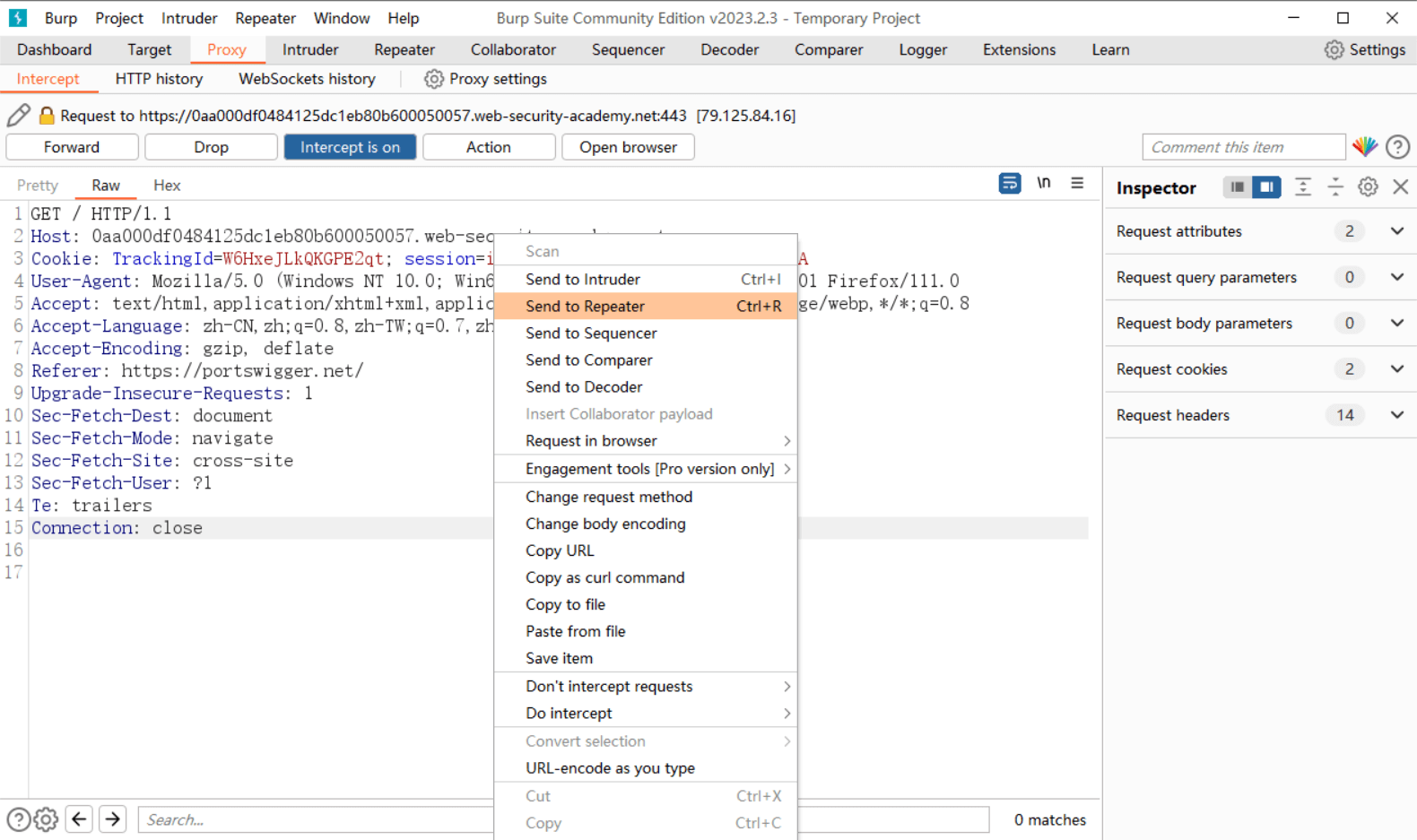Open Inspector settings gear icon
Viewport: 1417px width, 840px height.
pos(1367,187)
